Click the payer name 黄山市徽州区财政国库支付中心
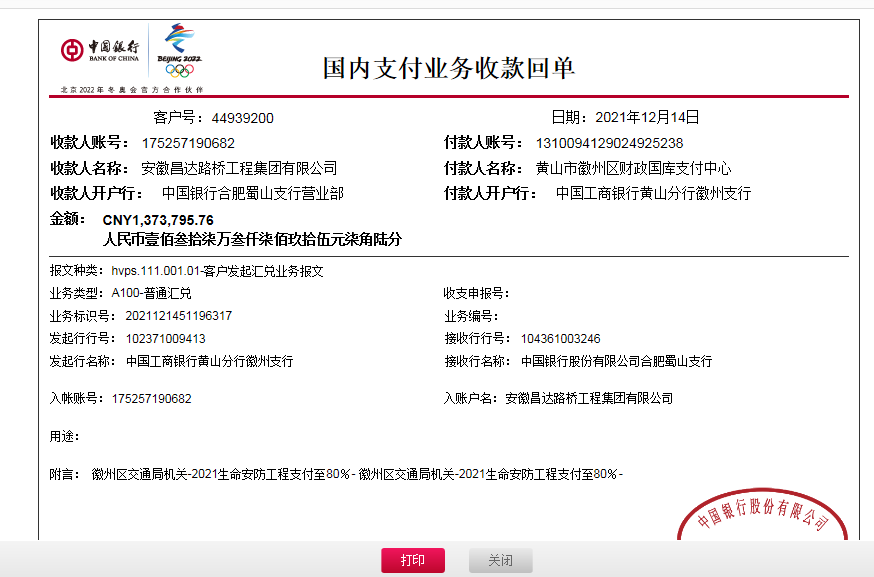Viewport: 874px width, 577px height. [633, 168]
